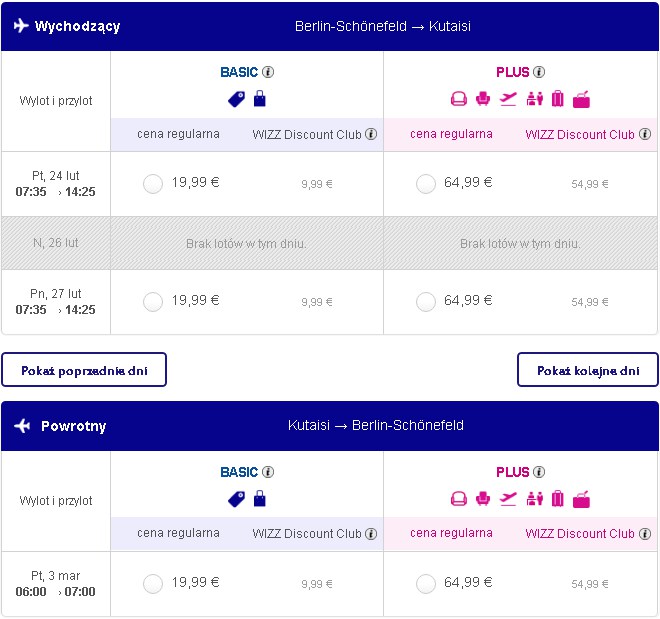
Task: Click the PLUS info icon in outbound section
Action: point(539,72)
